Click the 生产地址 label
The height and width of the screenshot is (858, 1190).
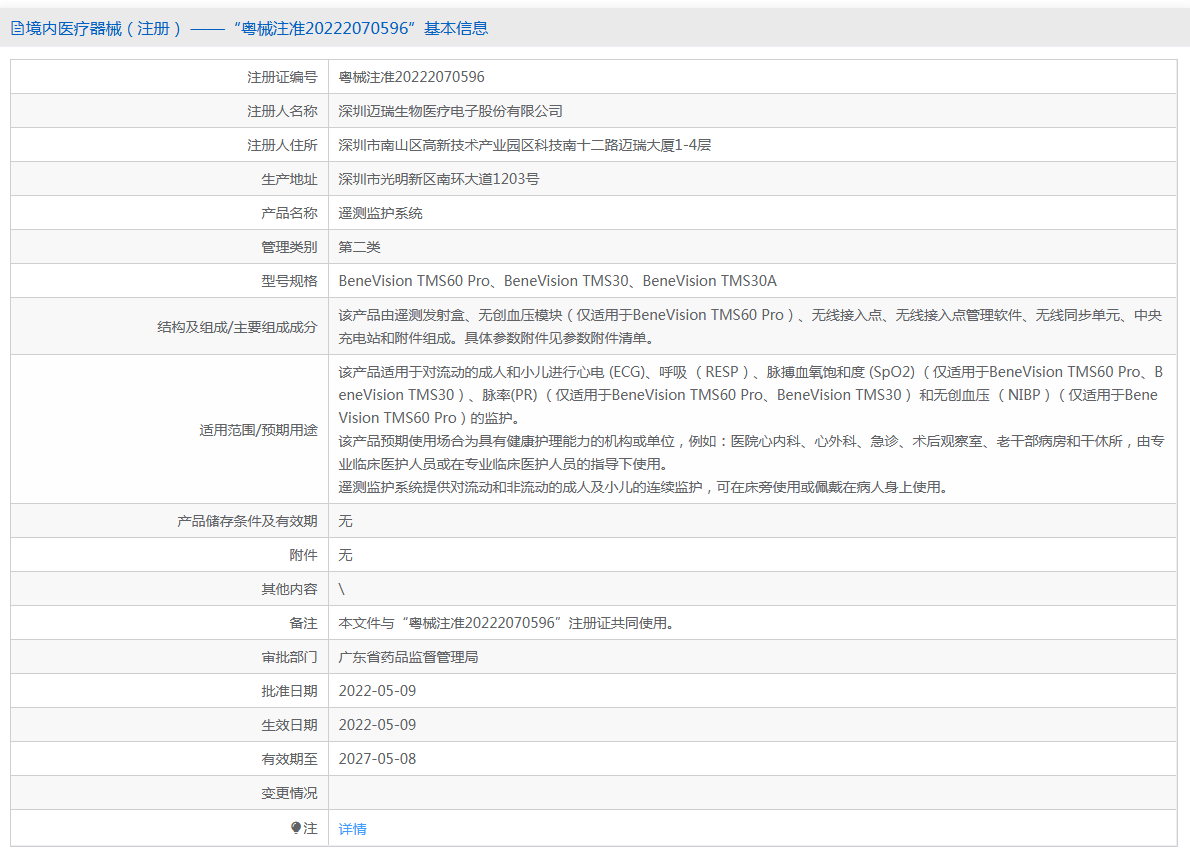(x=289, y=180)
